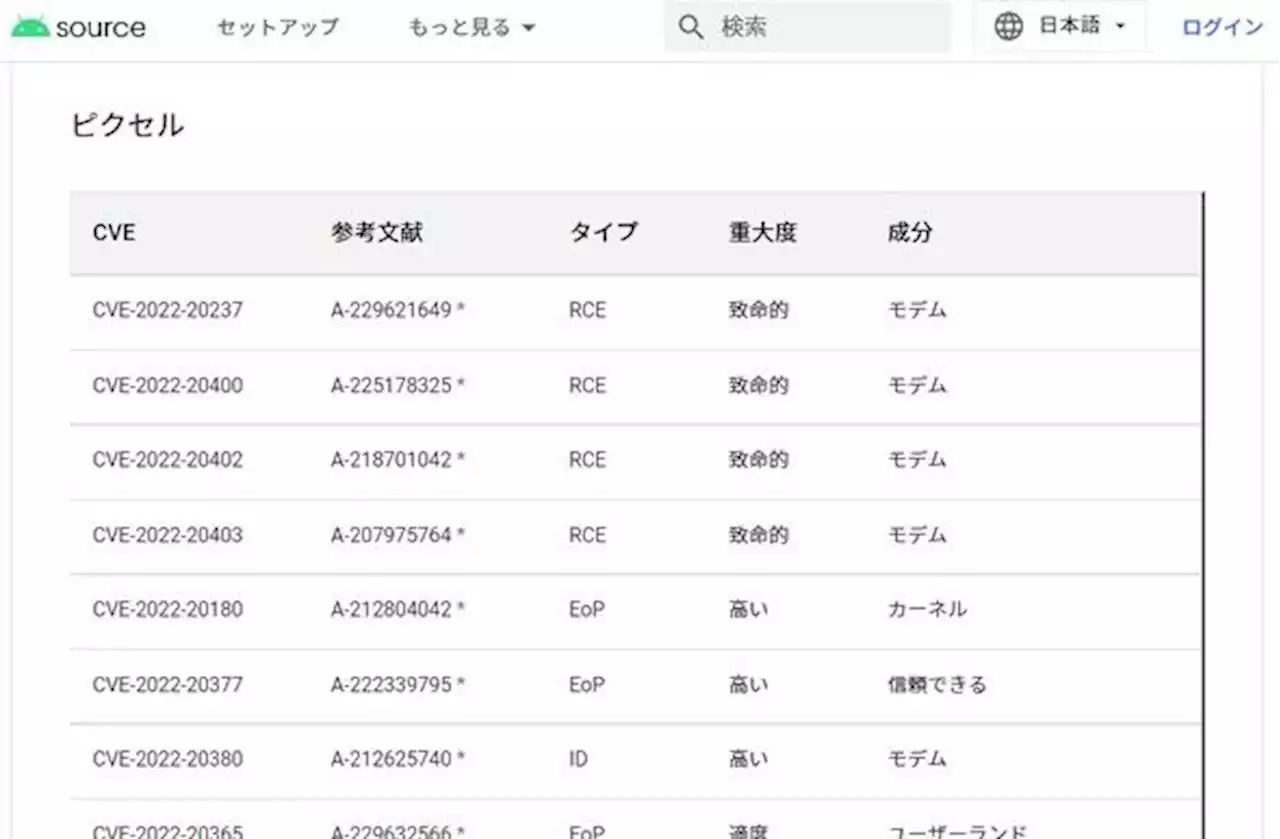The height and width of the screenshot is (839, 1280).
Task: Click カーネル component cell
Action: click(x=927, y=609)
